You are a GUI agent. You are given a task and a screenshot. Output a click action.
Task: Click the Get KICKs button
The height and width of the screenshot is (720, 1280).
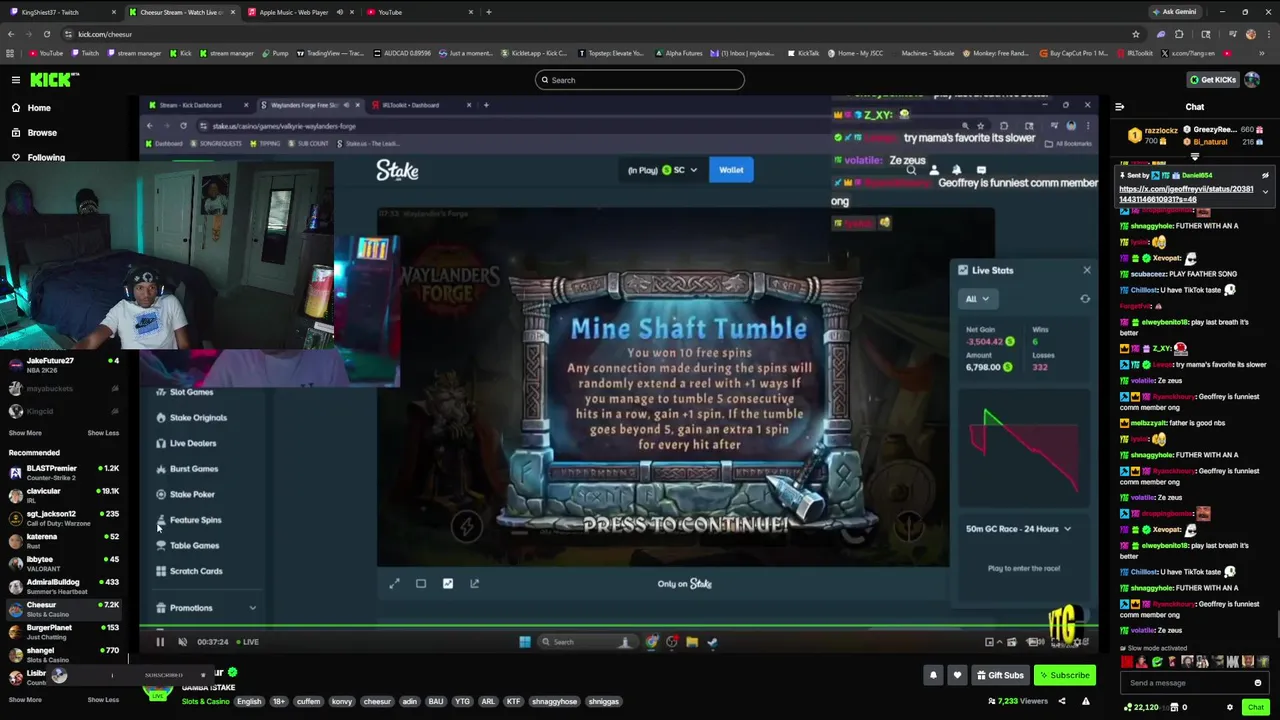pyautogui.click(x=1212, y=80)
